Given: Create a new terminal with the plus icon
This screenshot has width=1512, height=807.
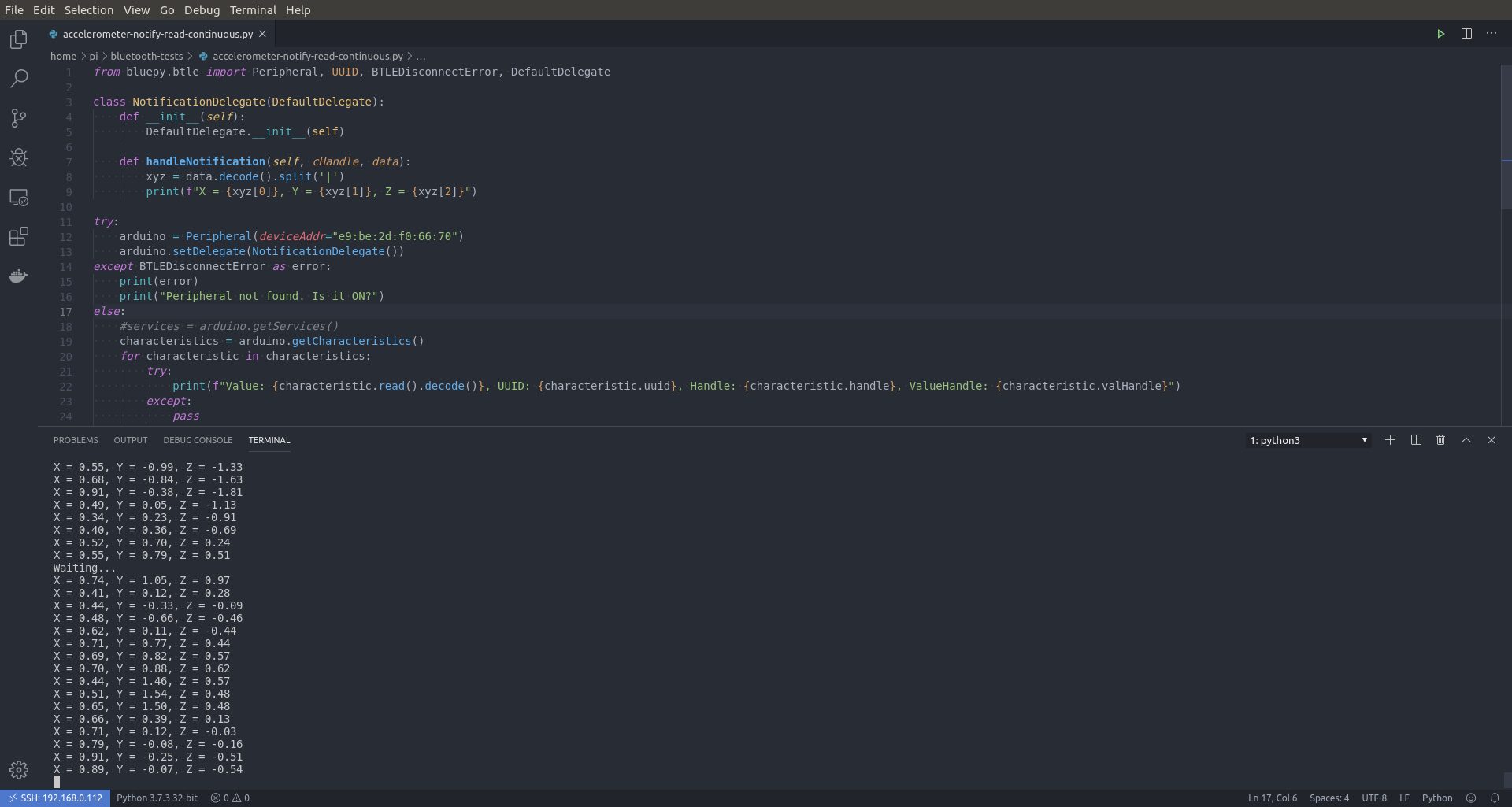Looking at the screenshot, I should point(1390,440).
